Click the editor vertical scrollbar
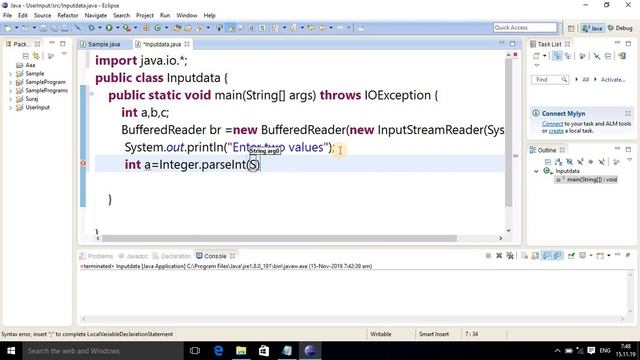Screen dimensions: 640x360 508,133
